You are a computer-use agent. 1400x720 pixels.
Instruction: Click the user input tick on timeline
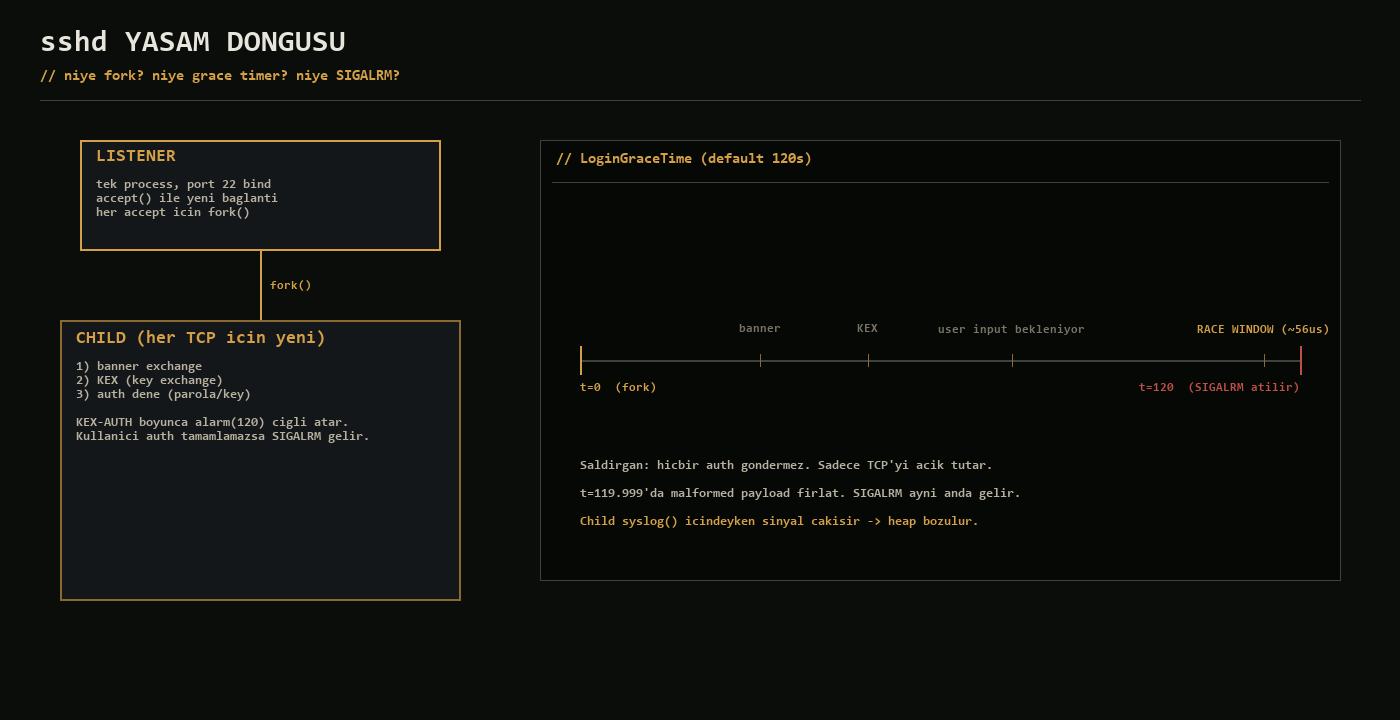click(1012, 361)
